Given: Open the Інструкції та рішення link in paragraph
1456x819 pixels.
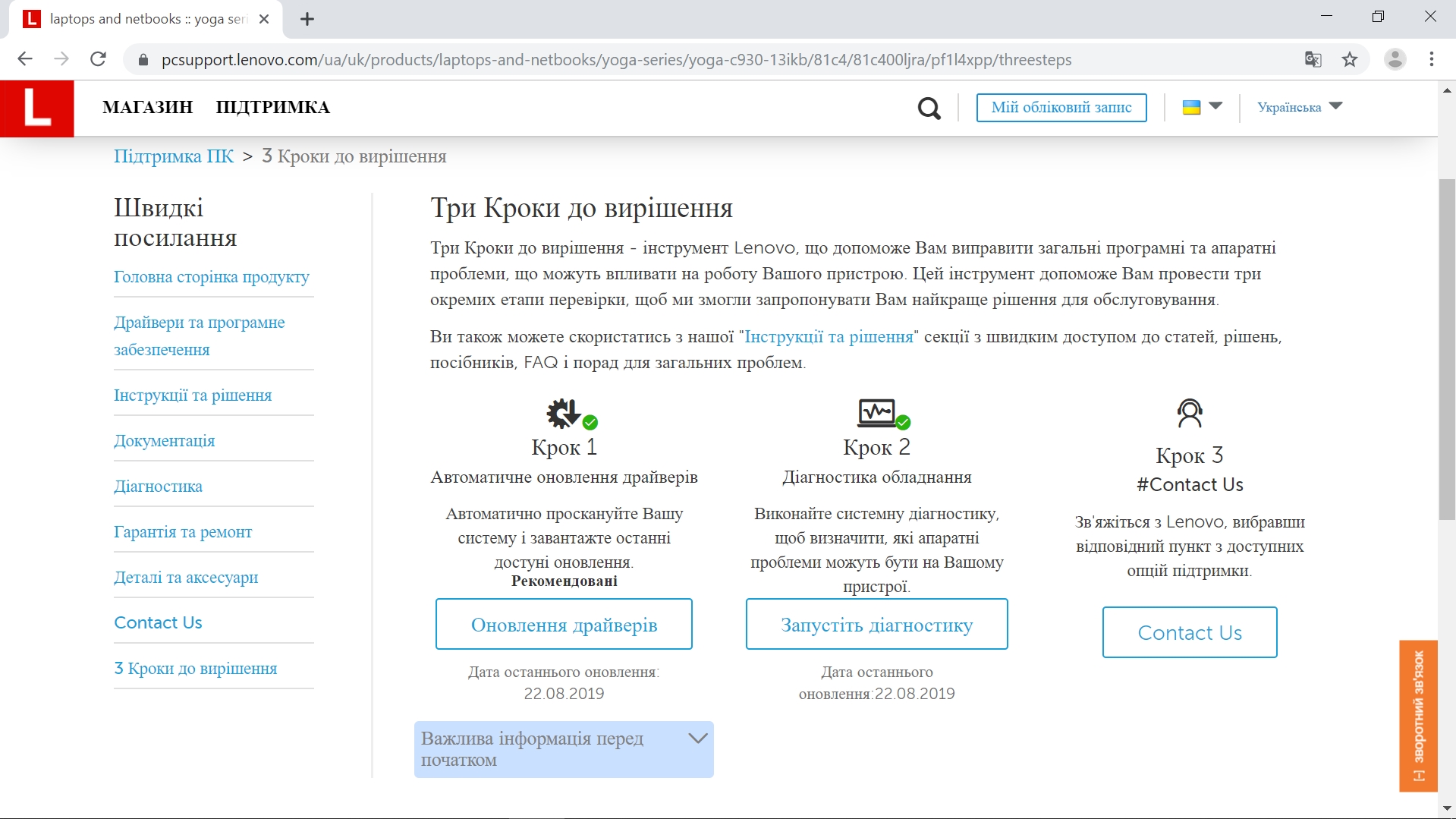Looking at the screenshot, I should 829,337.
